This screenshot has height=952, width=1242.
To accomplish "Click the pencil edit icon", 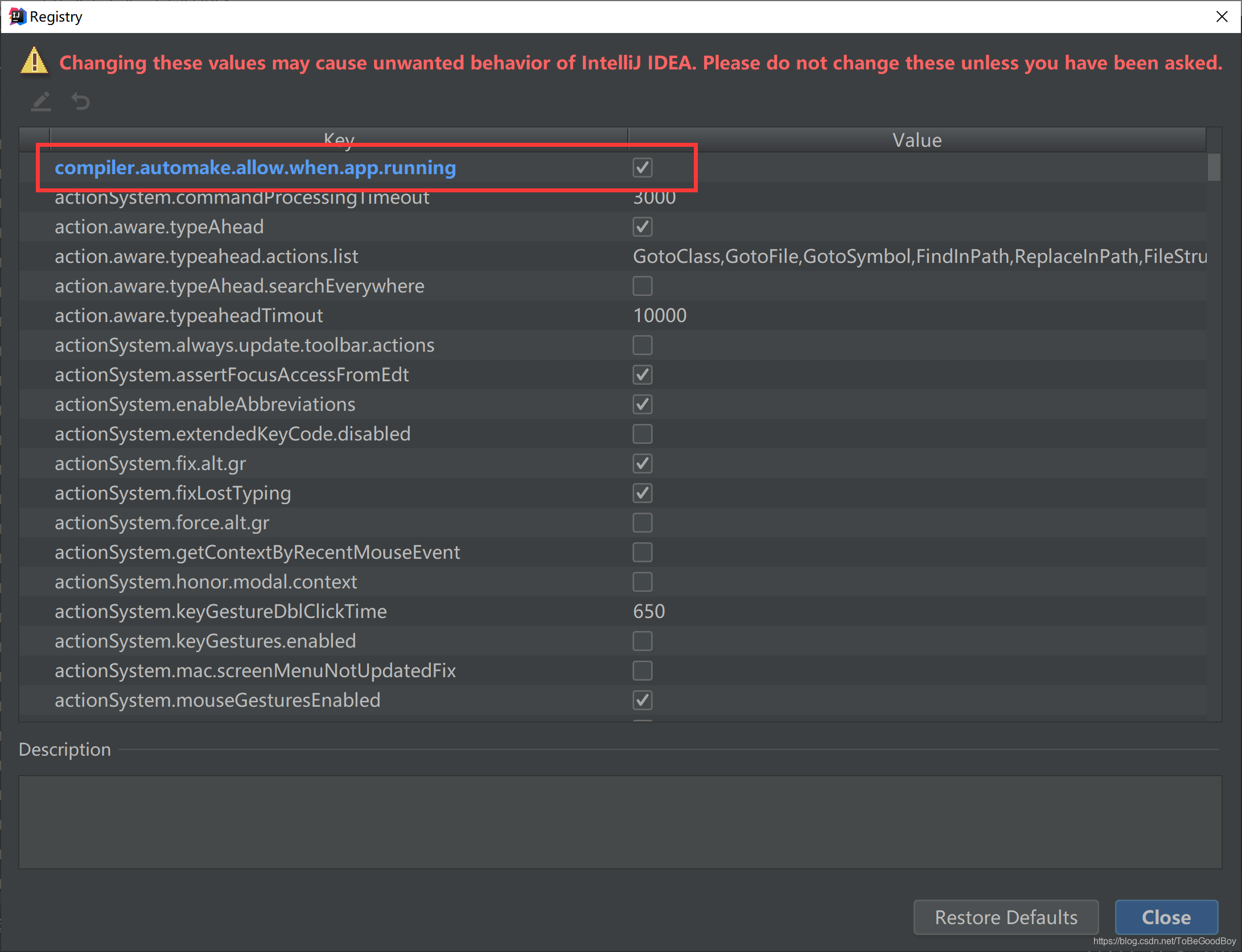I will pos(41,102).
